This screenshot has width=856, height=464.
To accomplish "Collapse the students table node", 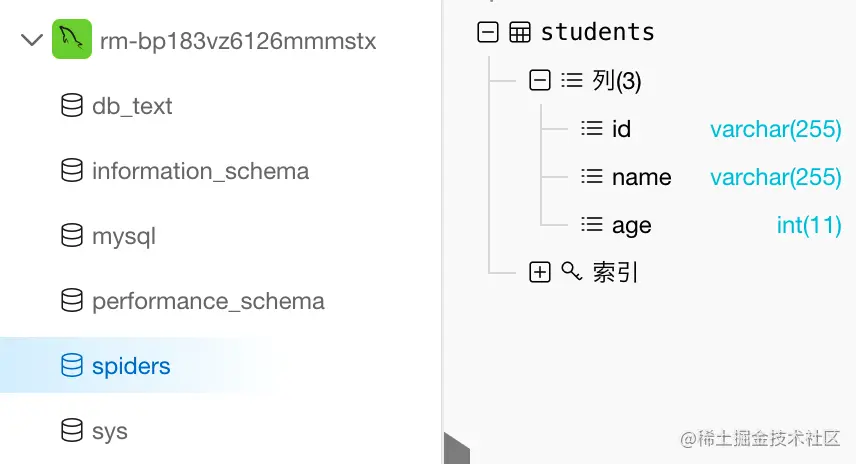I will point(488,32).
